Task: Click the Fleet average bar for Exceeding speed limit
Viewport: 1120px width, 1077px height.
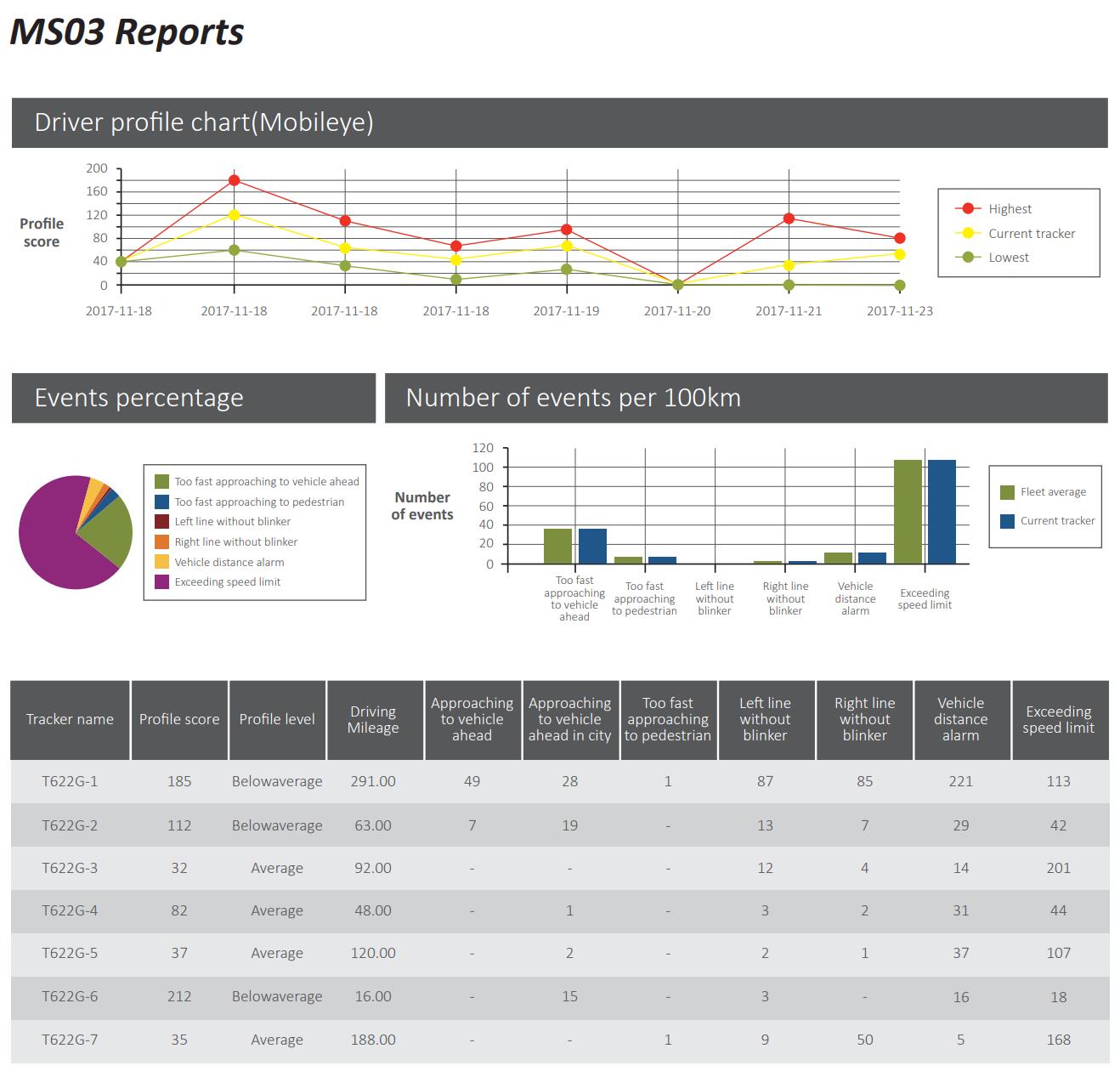Action: pyautogui.click(x=908, y=512)
